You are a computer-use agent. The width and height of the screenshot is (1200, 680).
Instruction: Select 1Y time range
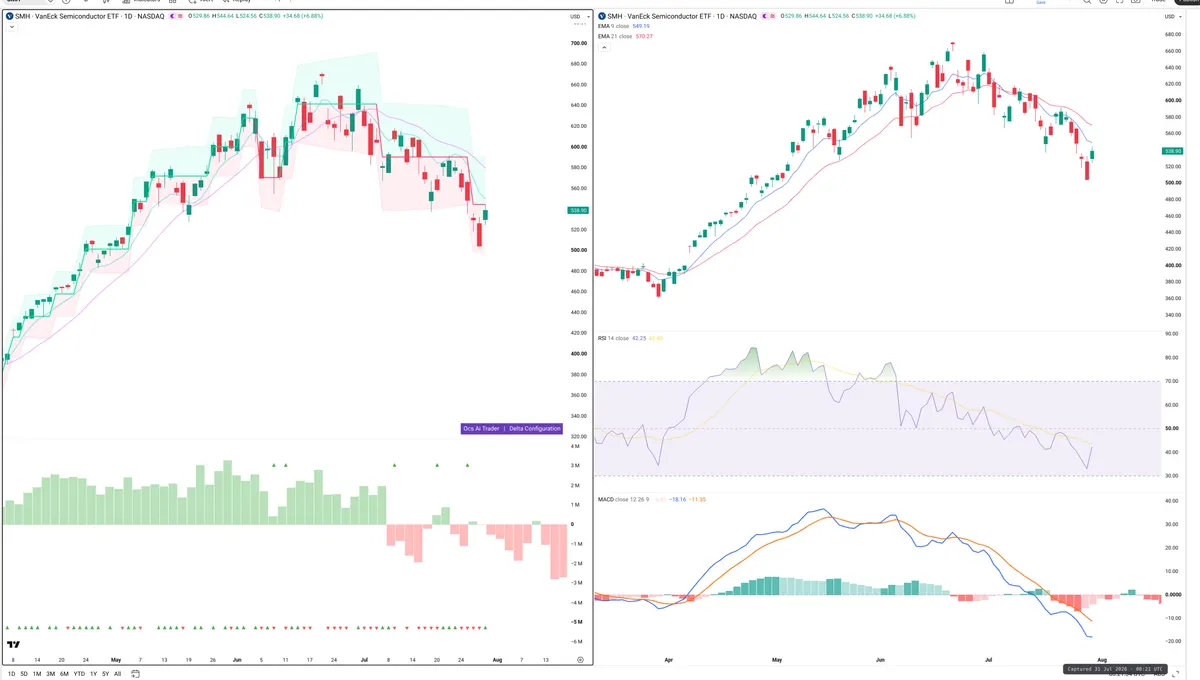[x=93, y=674]
